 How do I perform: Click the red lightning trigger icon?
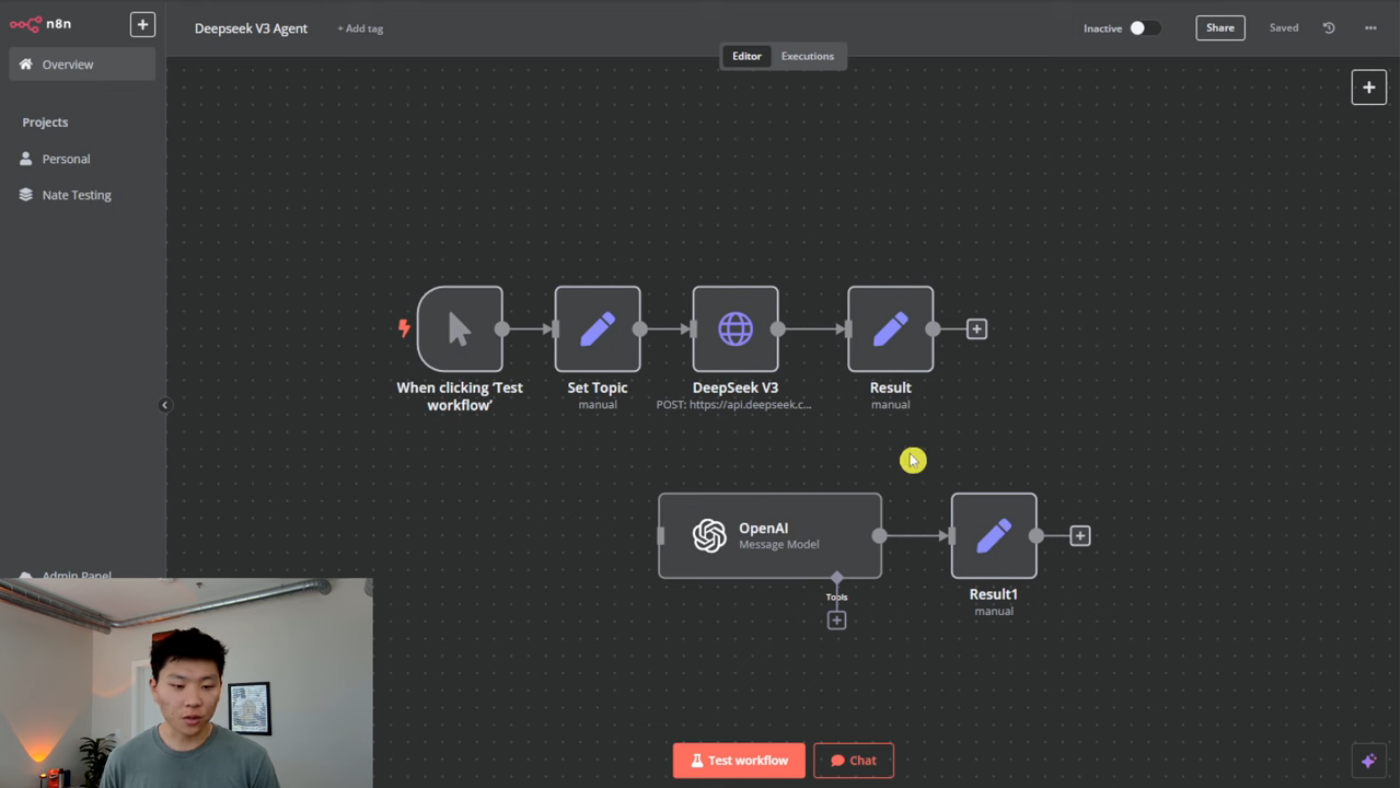[404, 328]
